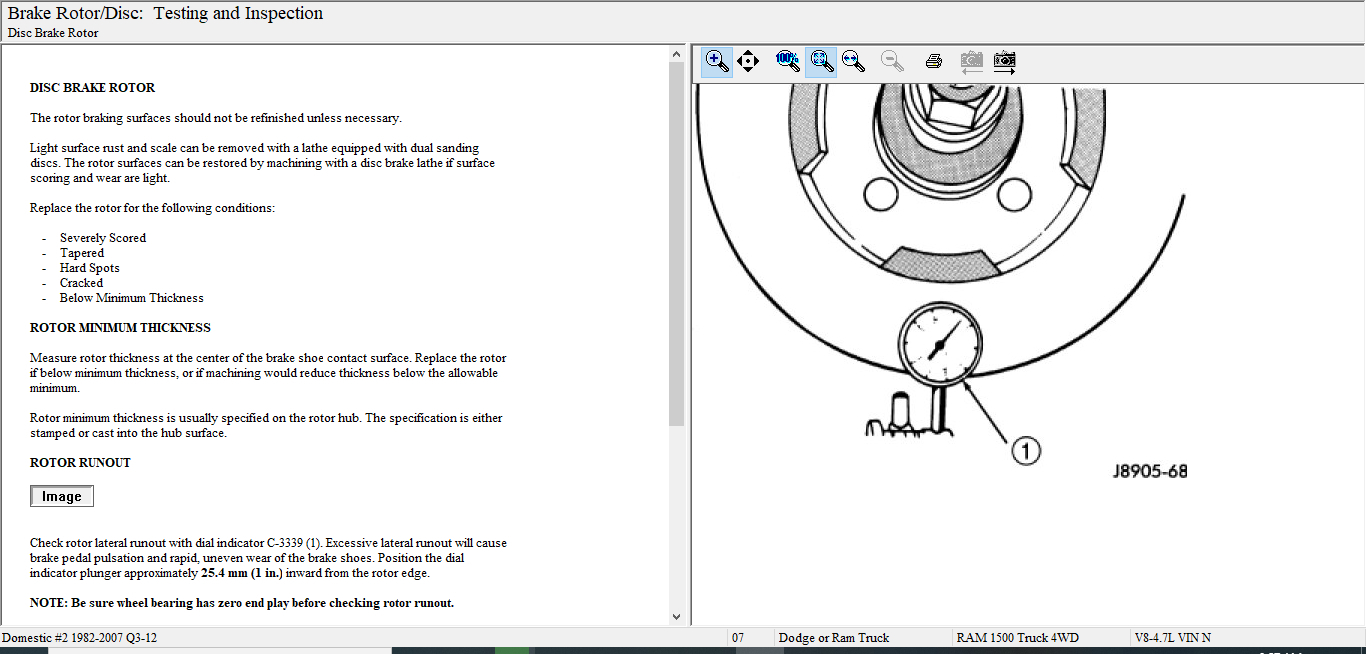1366x654 pixels.
Task: Click the Image button under Rotor Runout
Action: [x=62, y=497]
